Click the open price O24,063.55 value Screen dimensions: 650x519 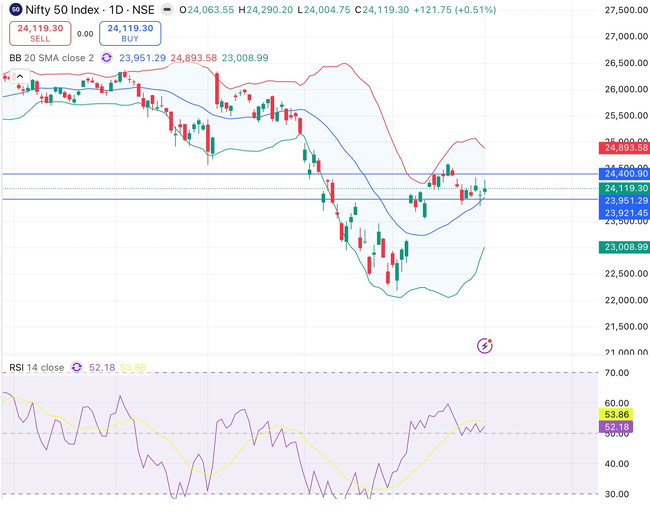tap(206, 10)
